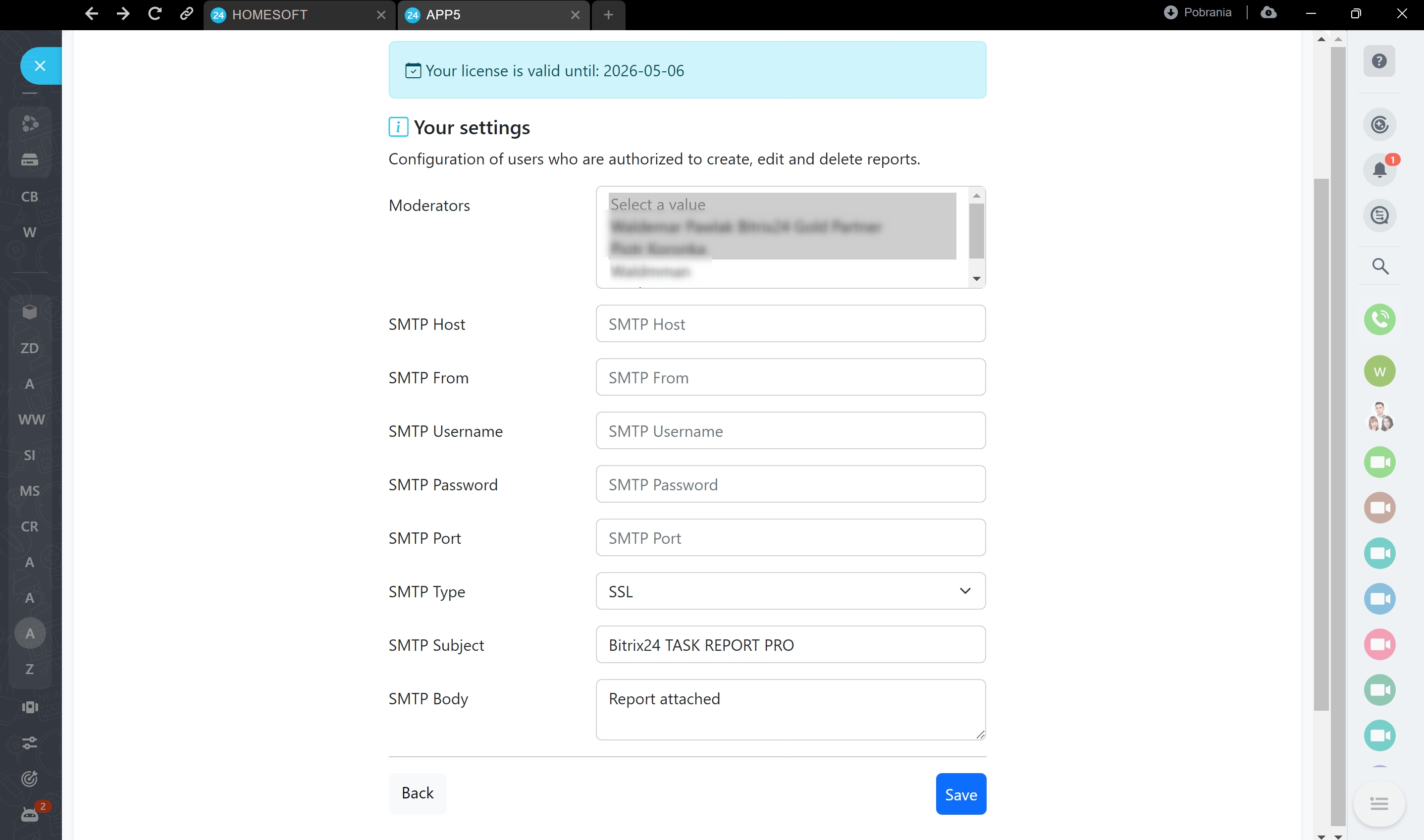Click the notifications bell icon
1424x840 pixels.
(x=1379, y=169)
